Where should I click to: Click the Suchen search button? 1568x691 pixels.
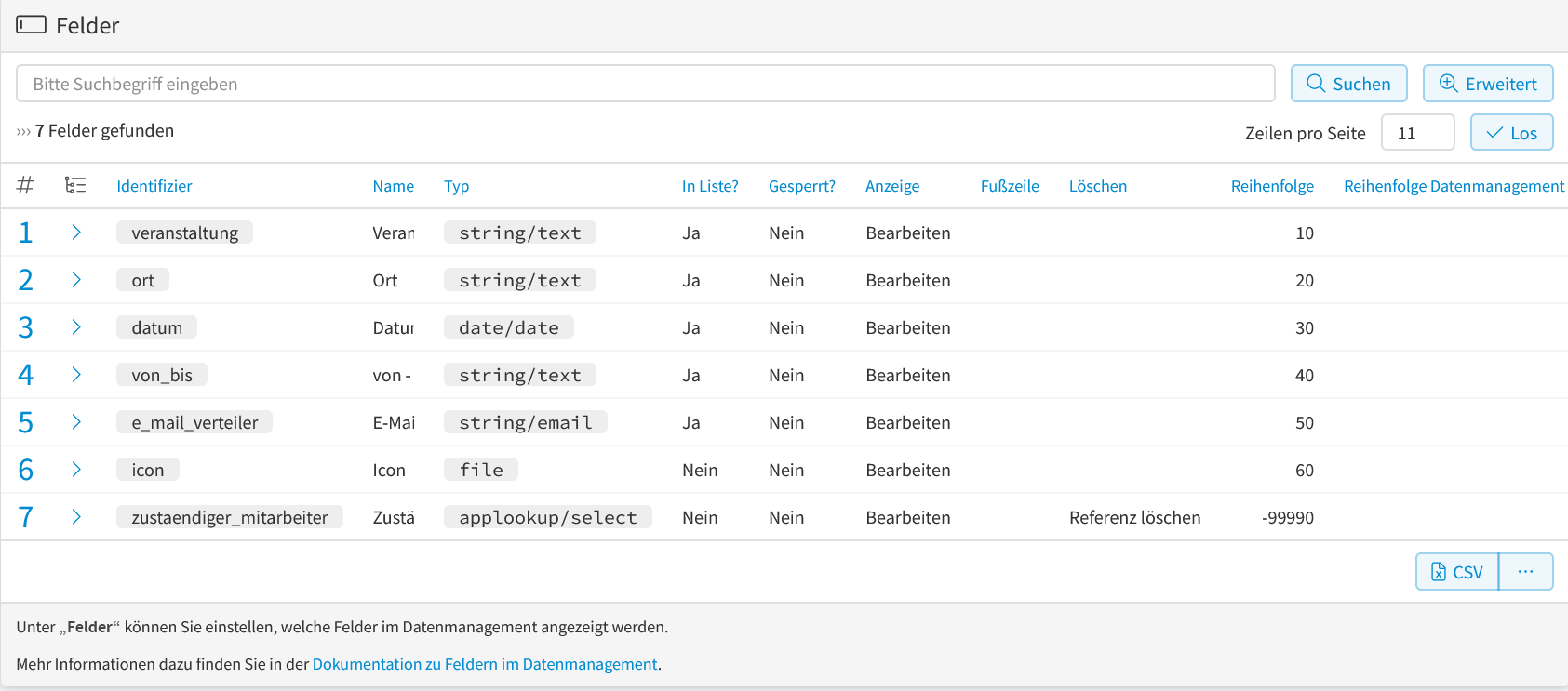click(1348, 84)
